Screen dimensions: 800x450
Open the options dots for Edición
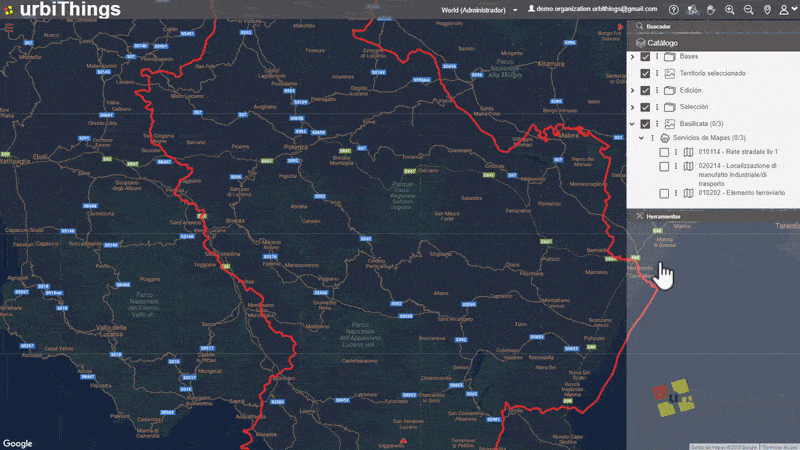point(657,90)
